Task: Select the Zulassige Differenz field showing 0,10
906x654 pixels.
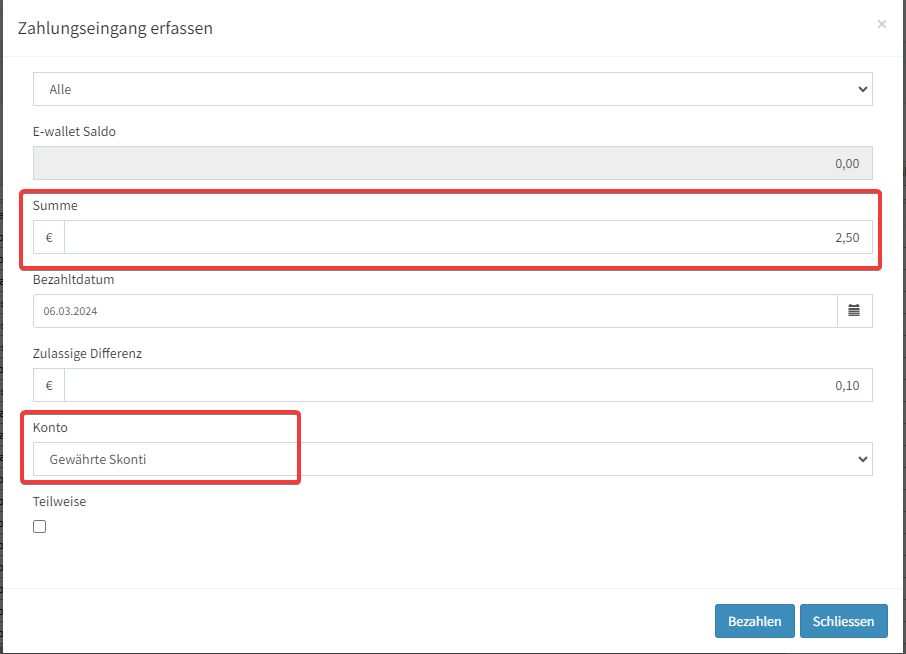Action: tap(467, 385)
